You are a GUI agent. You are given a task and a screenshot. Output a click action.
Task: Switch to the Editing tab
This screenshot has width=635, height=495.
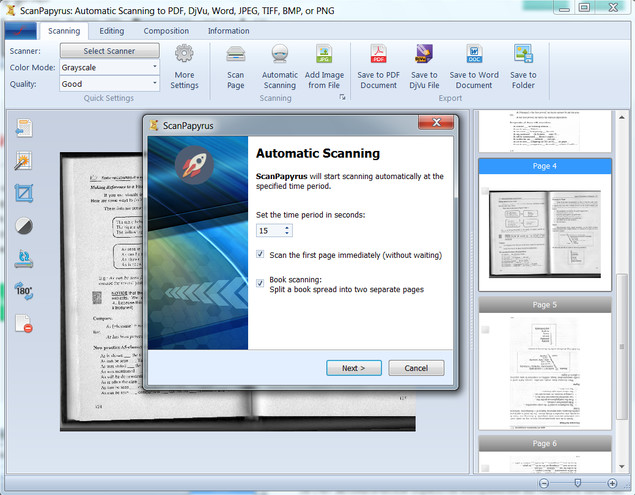112,31
